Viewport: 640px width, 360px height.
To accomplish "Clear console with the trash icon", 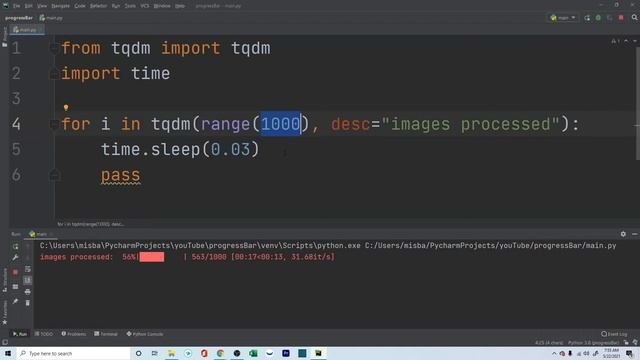I will [27, 303].
